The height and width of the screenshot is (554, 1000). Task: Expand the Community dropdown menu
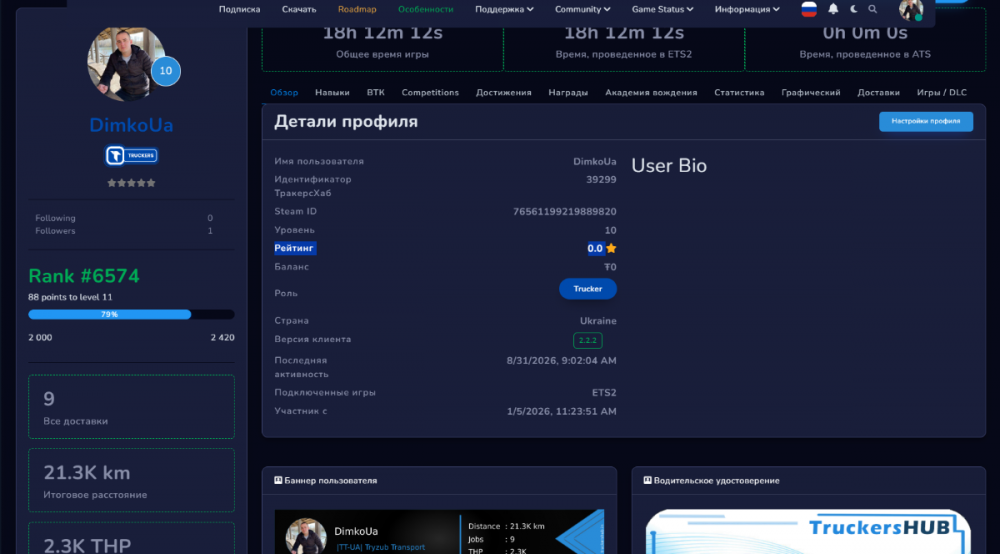pyautogui.click(x=582, y=9)
